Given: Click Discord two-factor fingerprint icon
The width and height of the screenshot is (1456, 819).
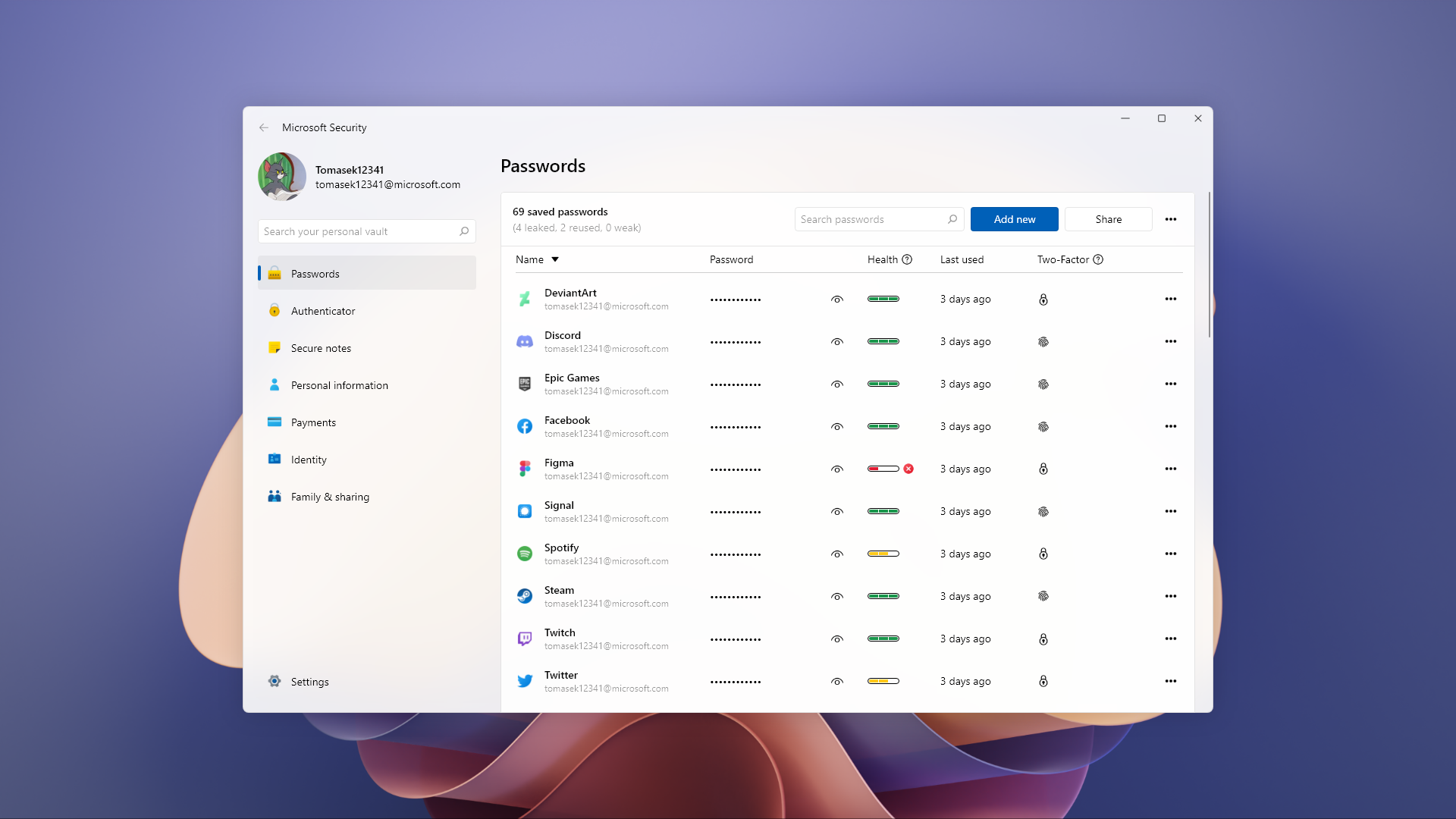Looking at the screenshot, I should coord(1043,342).
